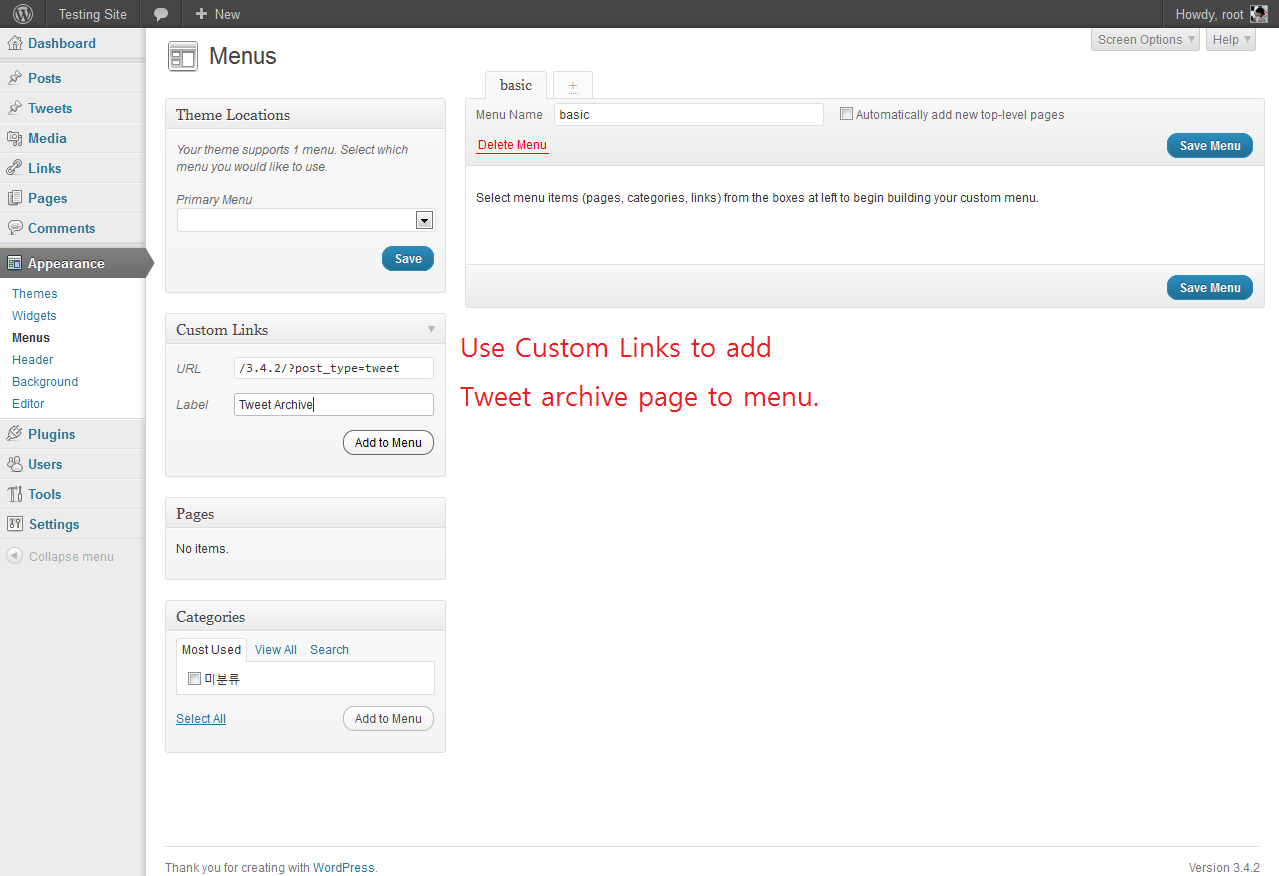Open Widgets in the Appearance submenu
1279x876 pixels.
click(x=34, y=316)
